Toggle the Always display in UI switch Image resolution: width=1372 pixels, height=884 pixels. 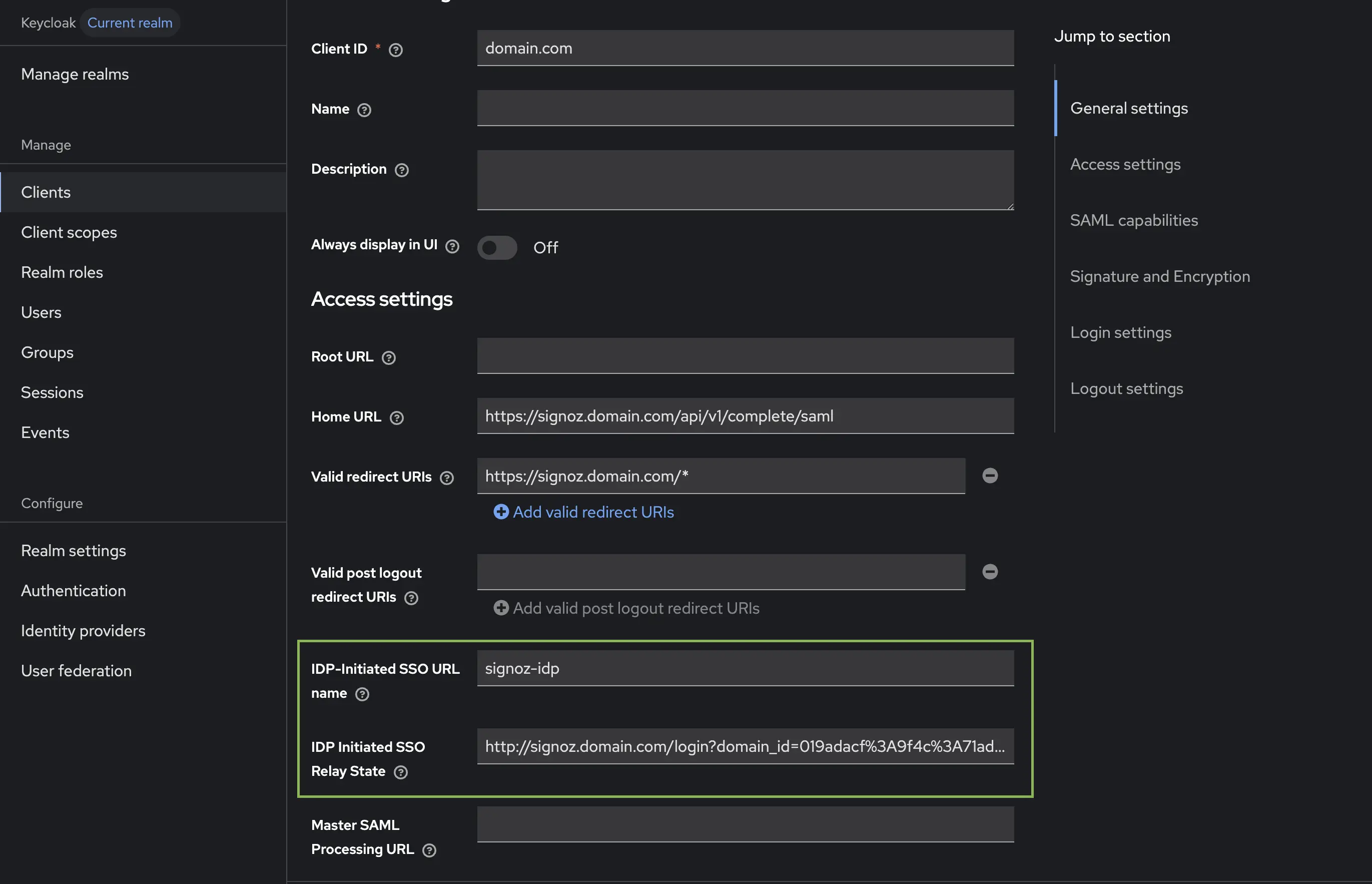[497, 247]
